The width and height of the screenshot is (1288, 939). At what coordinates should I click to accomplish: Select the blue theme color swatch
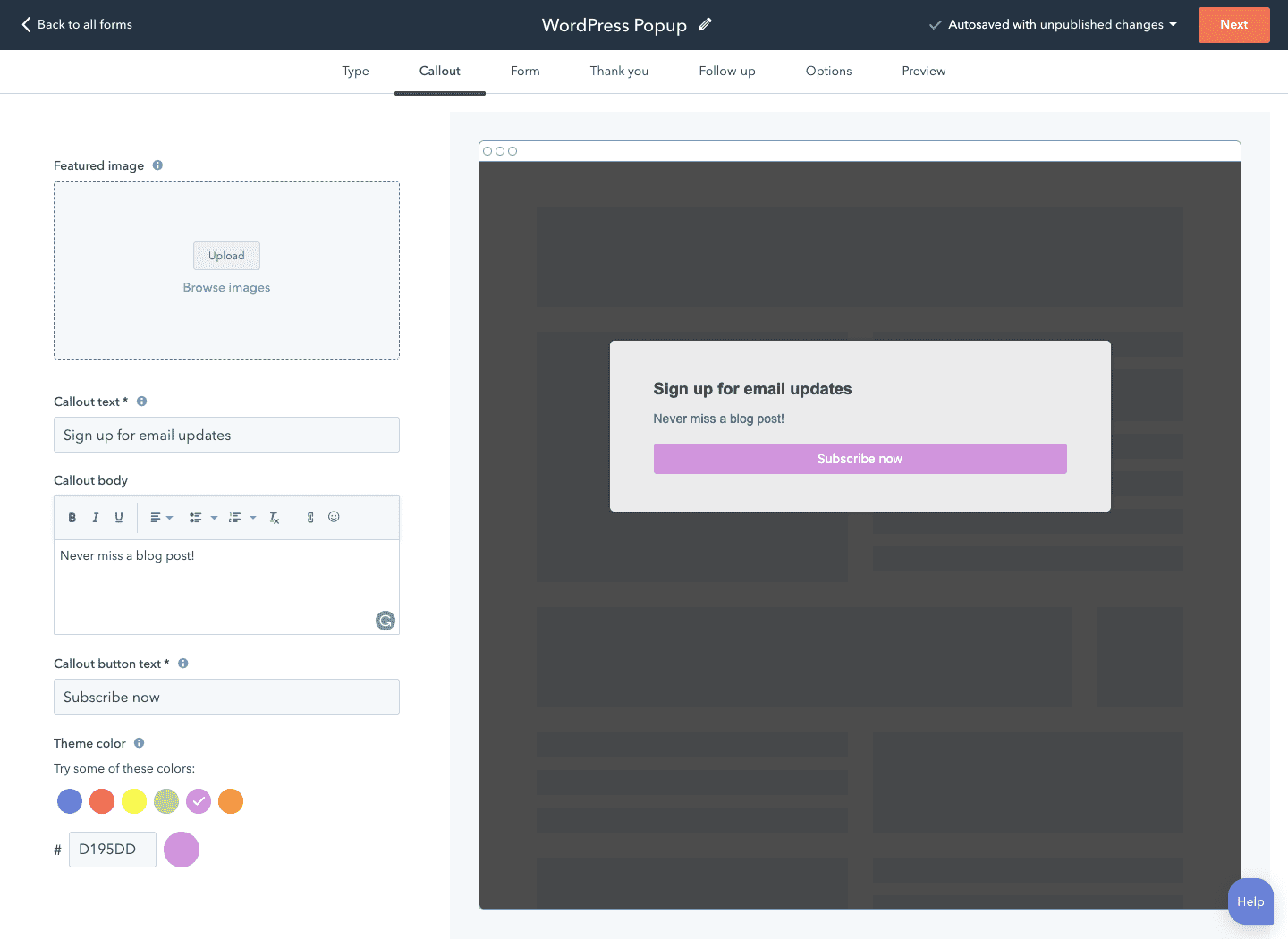(x=70, y=801)
